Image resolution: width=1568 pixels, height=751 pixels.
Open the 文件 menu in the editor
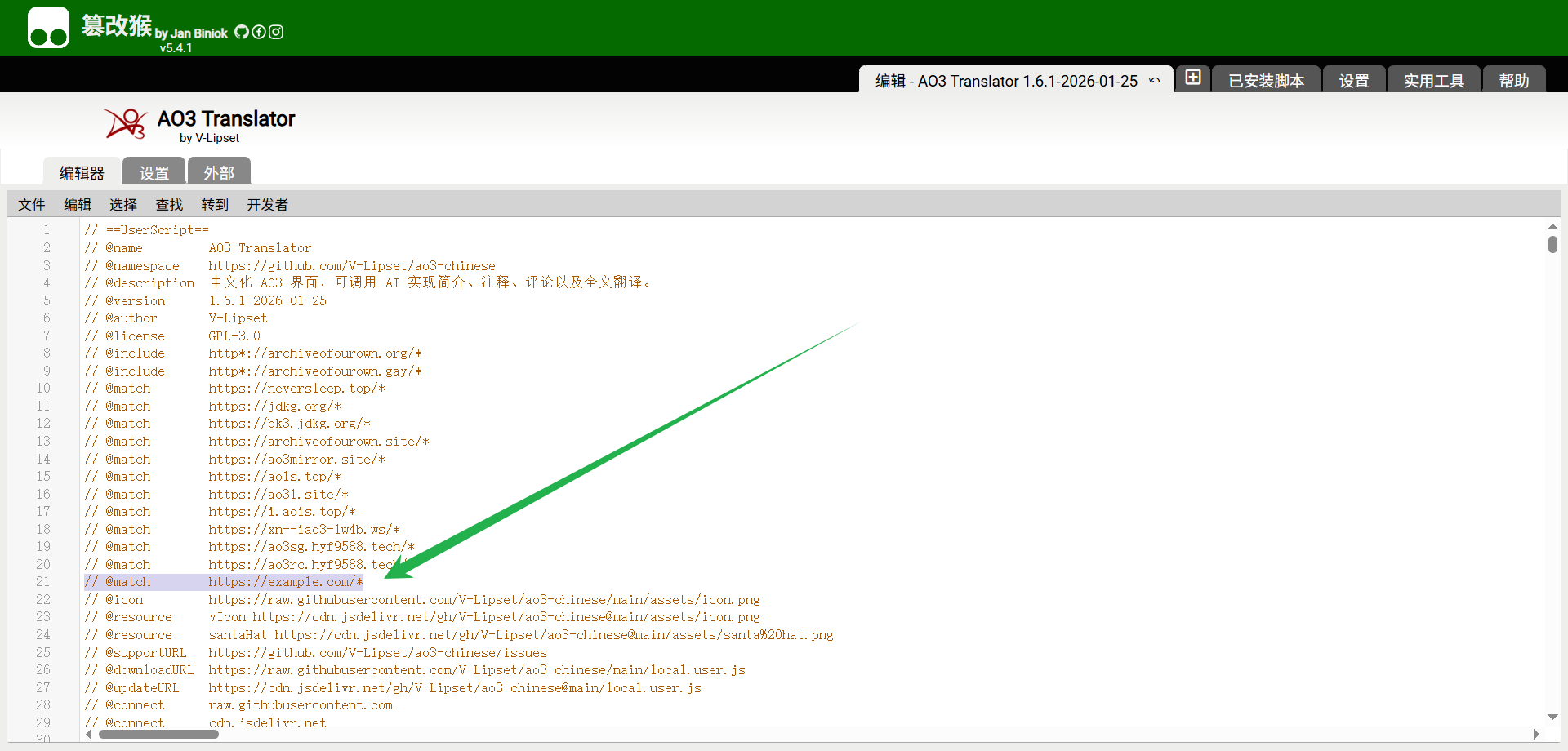pos(32,205)
